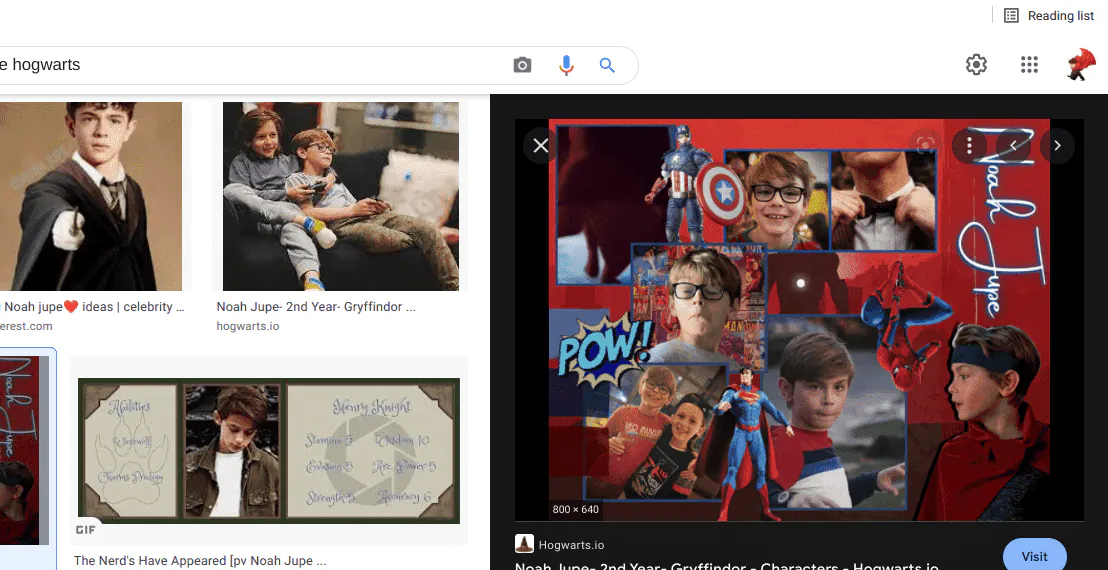Viewport: 1108px width, 570px height.
Task: Go to previous image in preview
Action: pyautogui.click(x=1013, y=146)
